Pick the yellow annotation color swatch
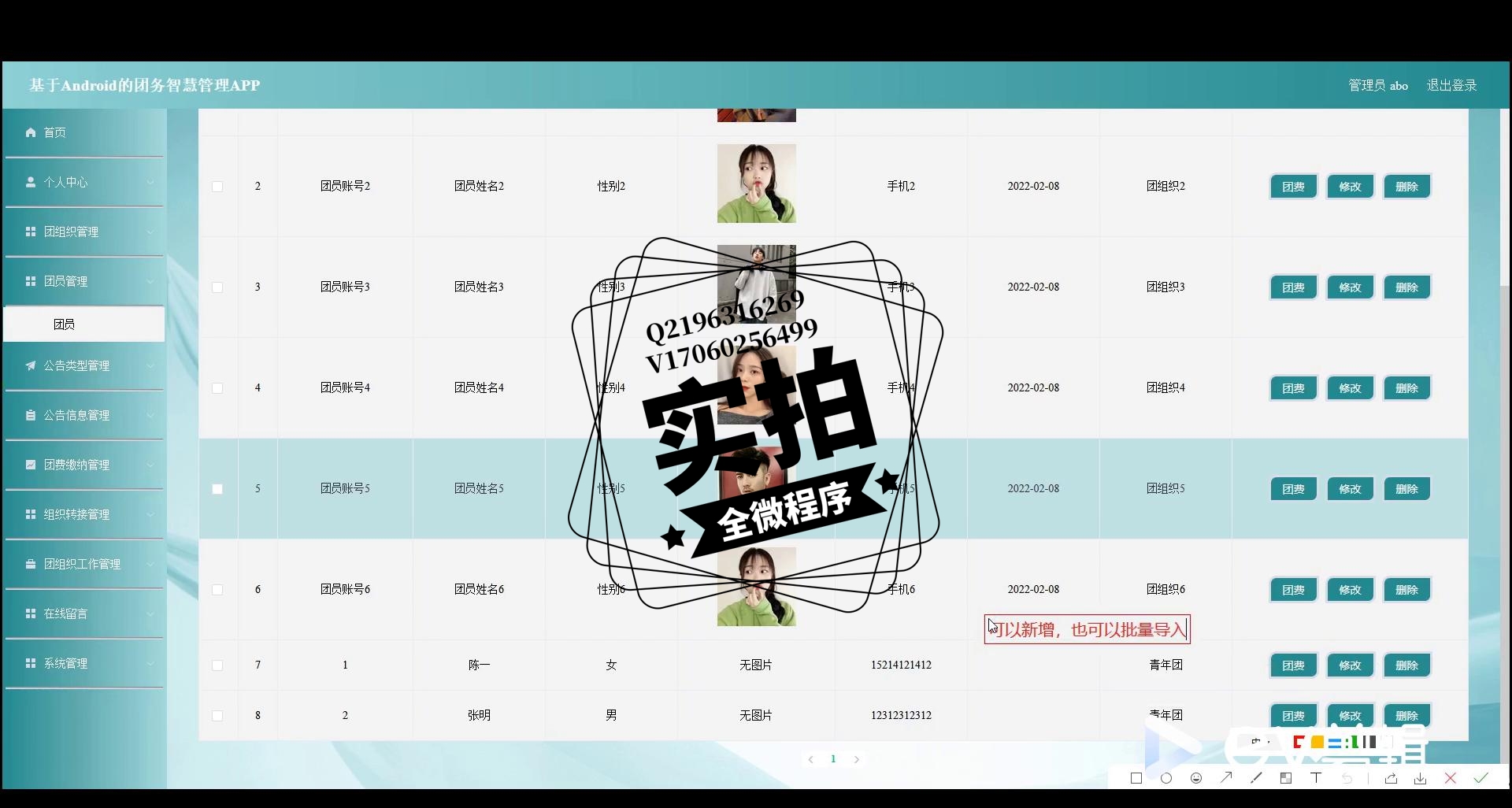The height and width of the screenshot is (808, 1512). tap(1317, 742)
